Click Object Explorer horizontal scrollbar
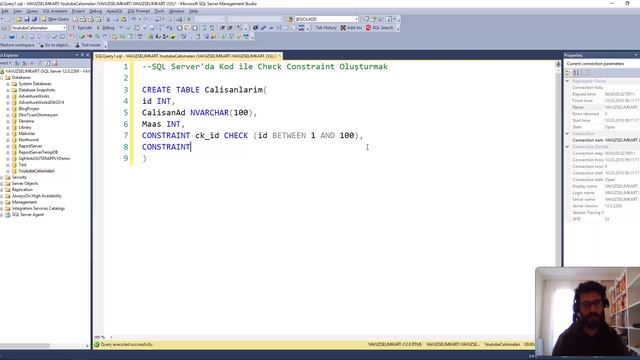The height and width of the screenshot is (360, 640). 25,346
